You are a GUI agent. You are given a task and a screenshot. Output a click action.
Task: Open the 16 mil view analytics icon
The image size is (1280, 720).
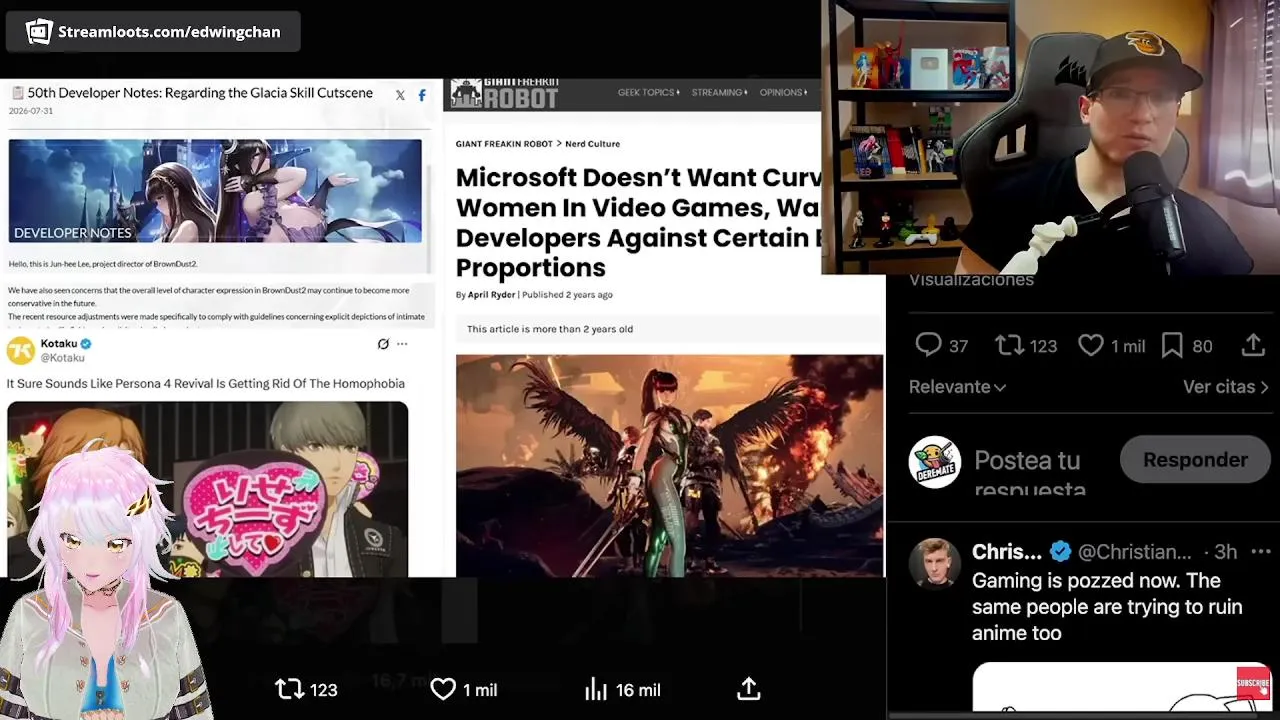coord(596,689)
